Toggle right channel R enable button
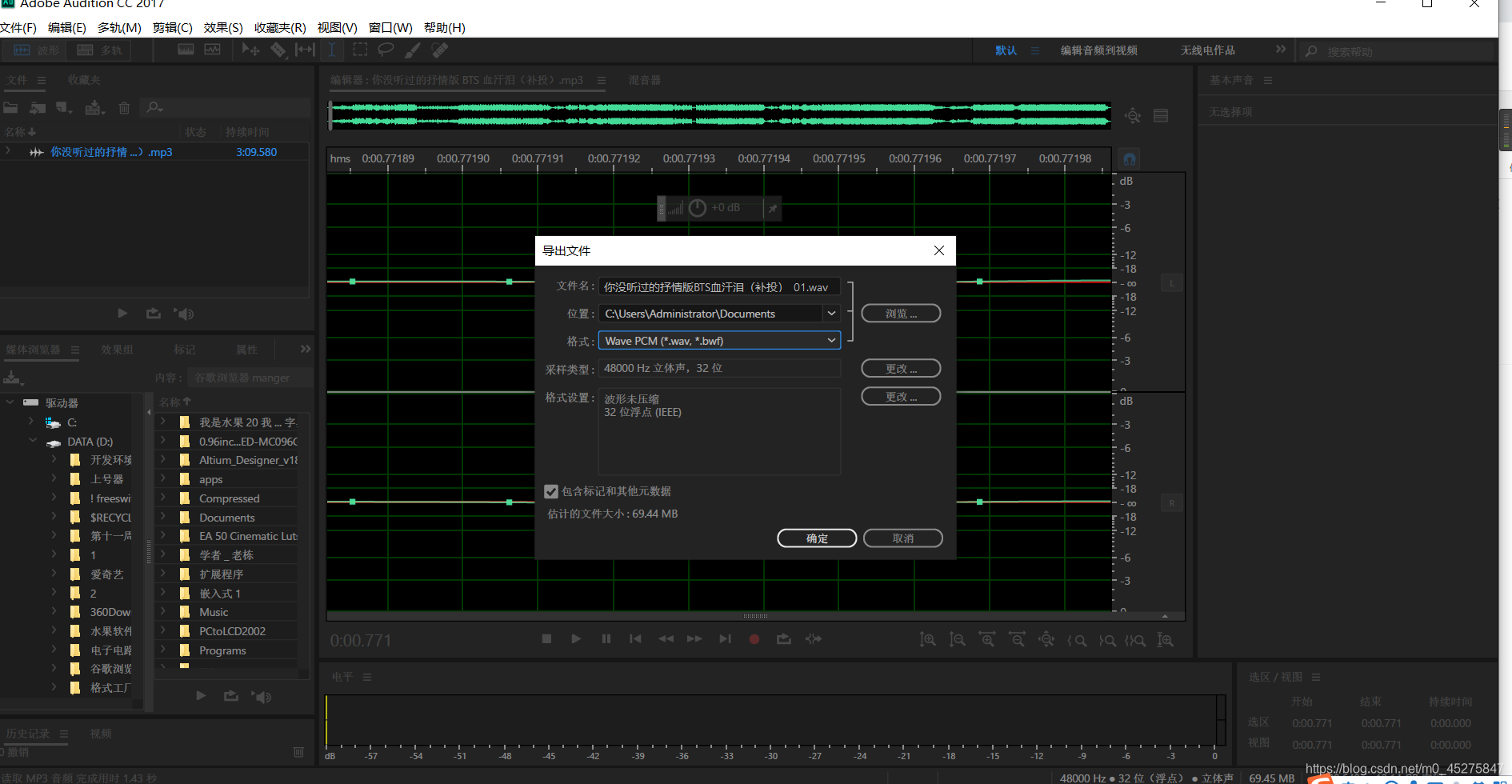The height and width of the screenshot is (784, 1512). coord(1171,503)
